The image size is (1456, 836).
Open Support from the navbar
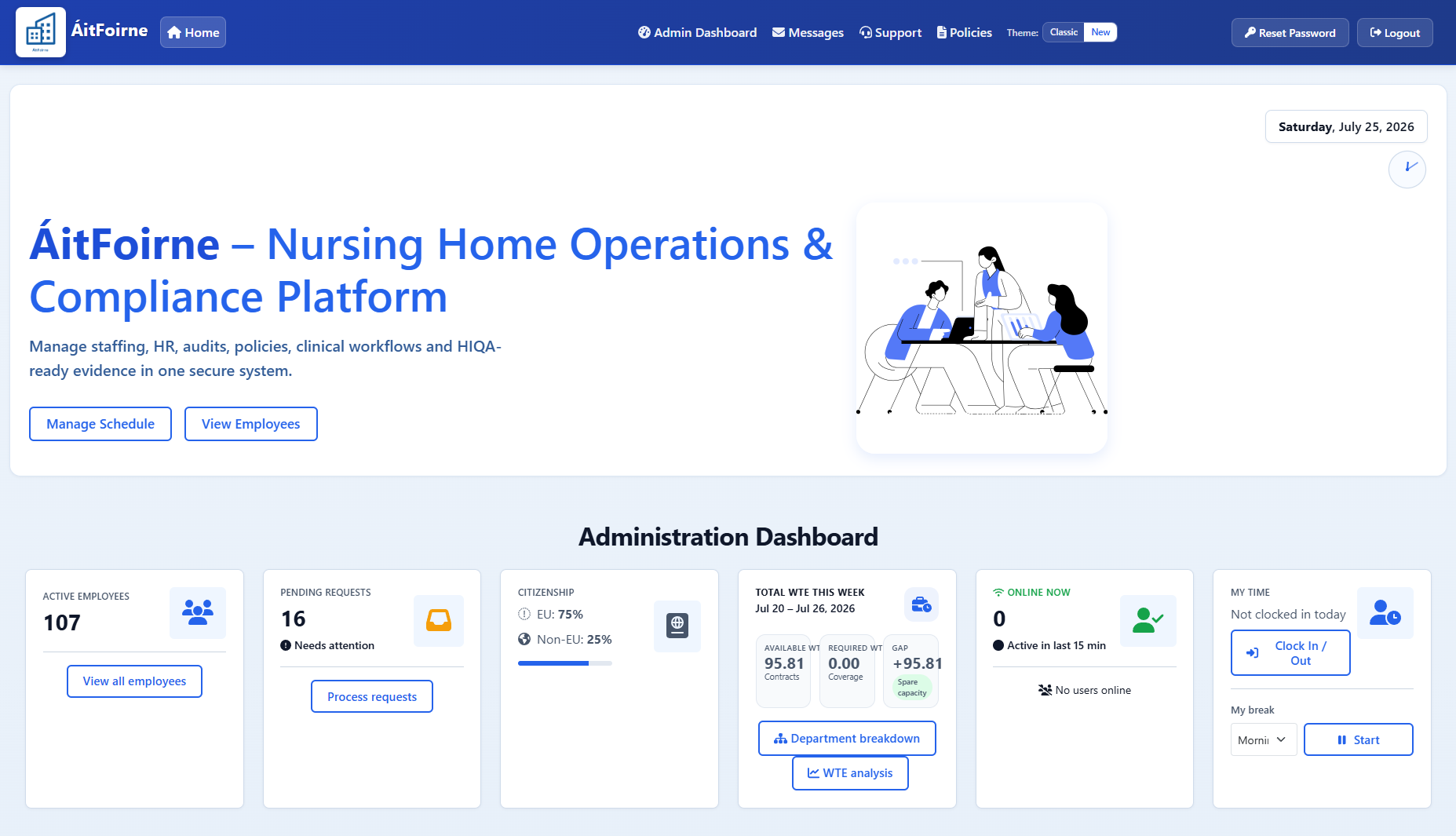[x=890, y=32]
